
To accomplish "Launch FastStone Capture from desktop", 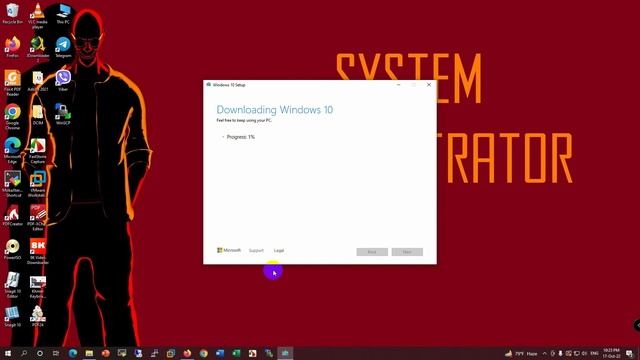I will (x=38, y=150).
